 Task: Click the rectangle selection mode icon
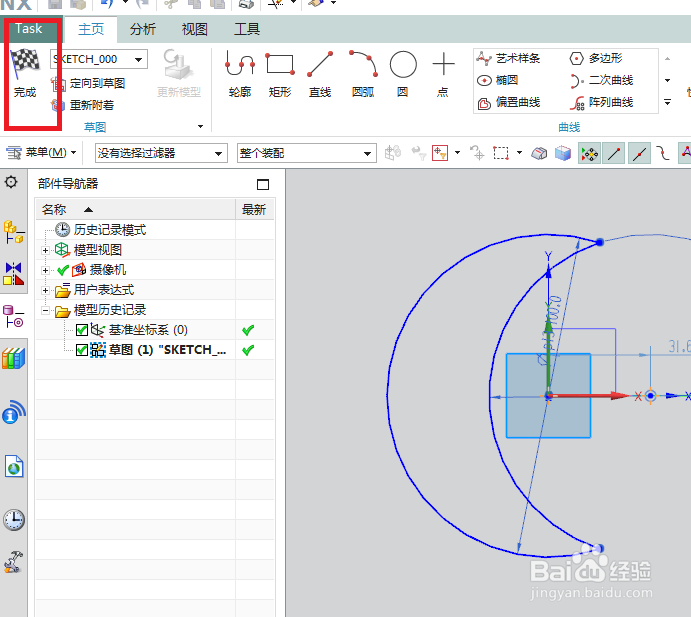point(501,153)
